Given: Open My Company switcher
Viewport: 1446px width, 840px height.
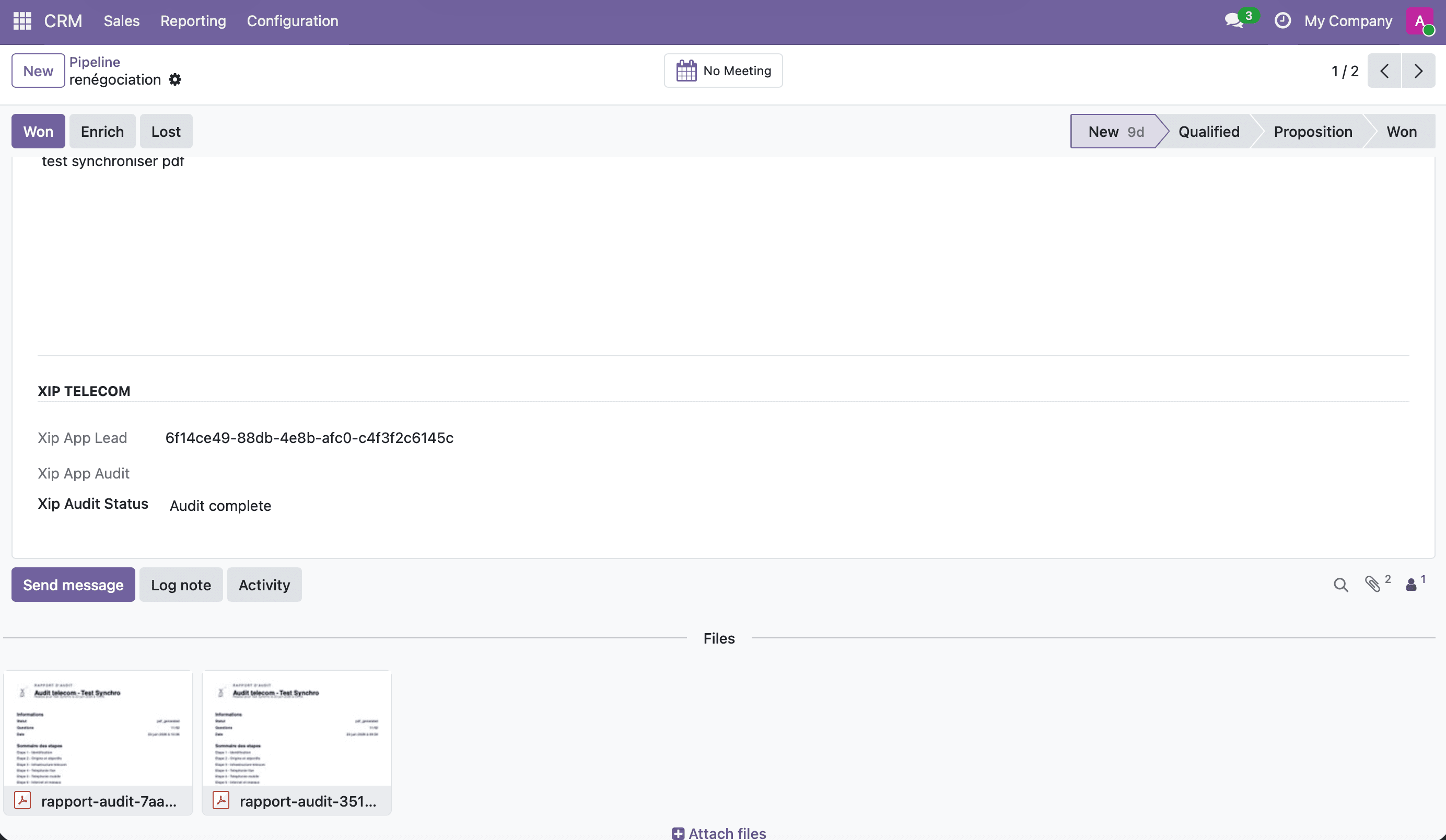Looking at the screenshot, I should 1348,21.
